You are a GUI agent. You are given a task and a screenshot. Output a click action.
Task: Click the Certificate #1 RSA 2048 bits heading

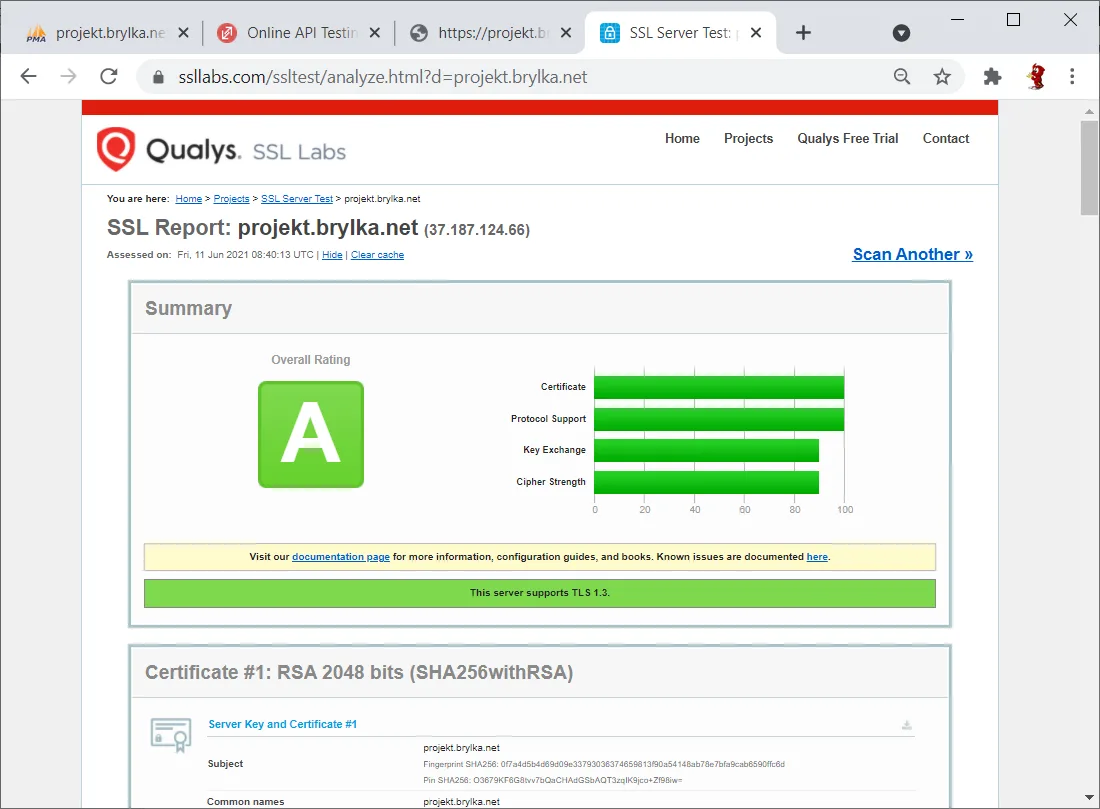359,672
